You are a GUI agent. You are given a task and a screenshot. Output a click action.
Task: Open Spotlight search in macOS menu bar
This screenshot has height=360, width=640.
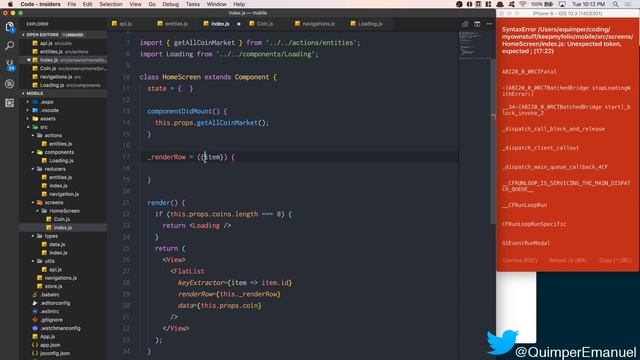pos(616,4)
